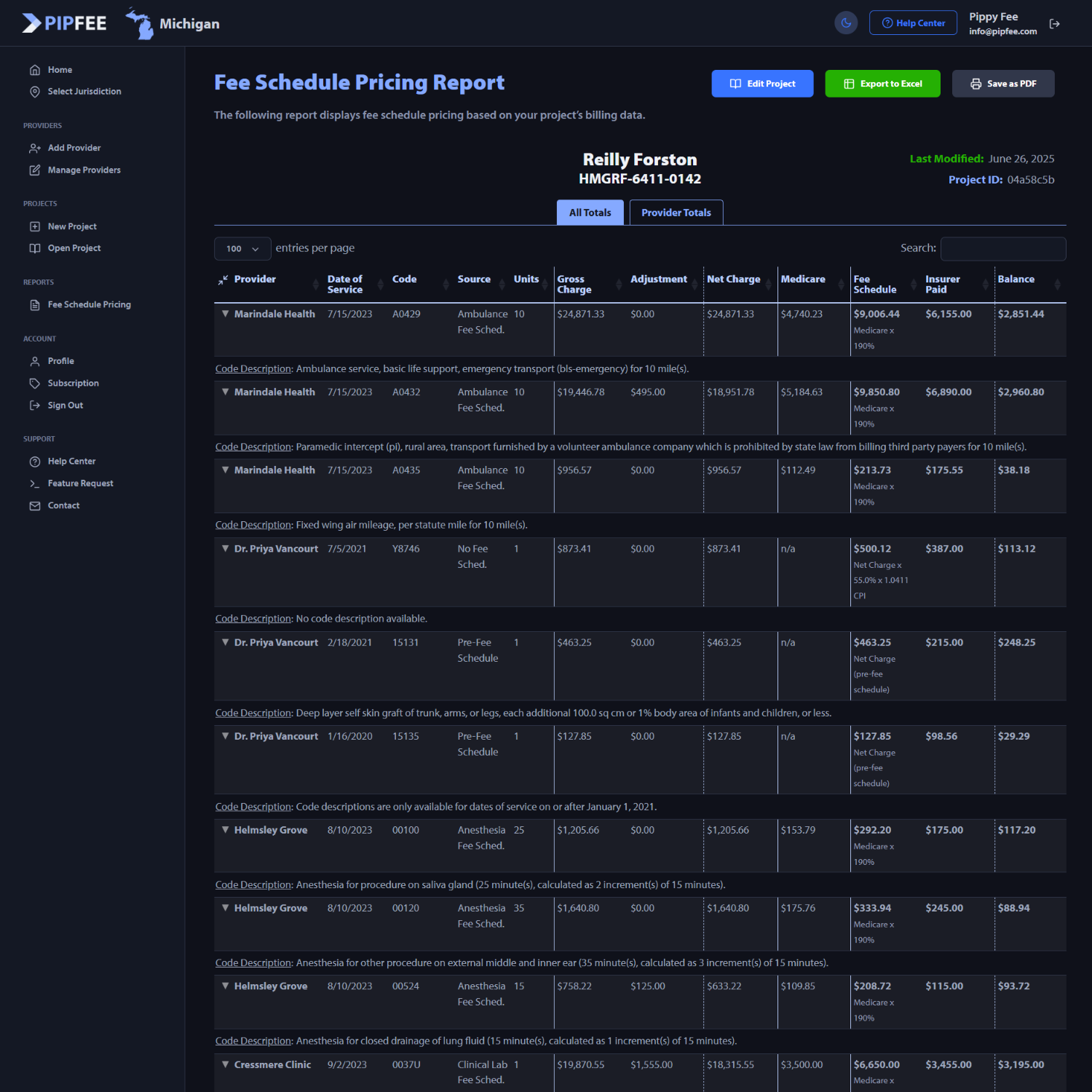Open Contact in sidebar

(x=64, y=506)
